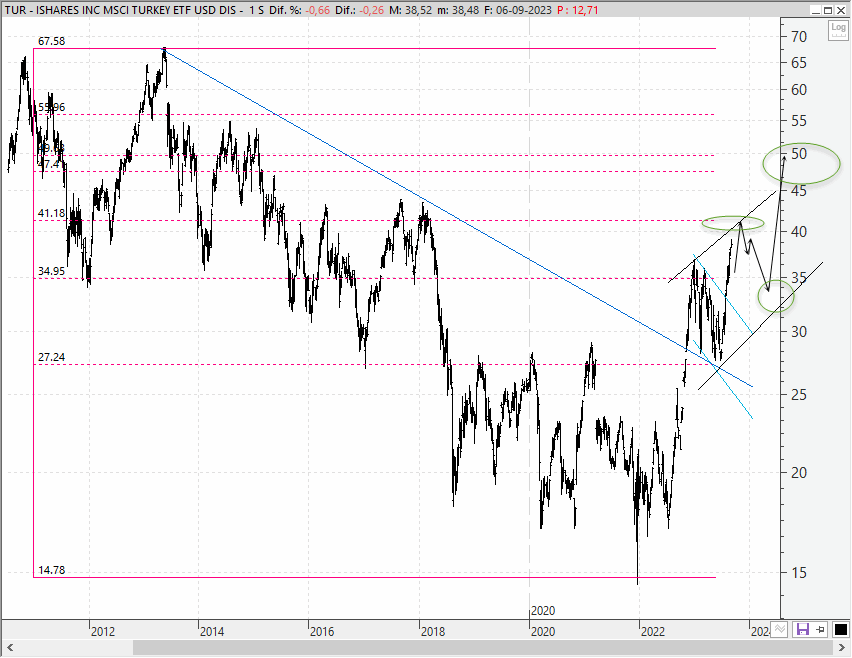This screenshot has width=852, height=658.
Task: Click the 67.58 top level label
Action: click(x=52, y=41)
